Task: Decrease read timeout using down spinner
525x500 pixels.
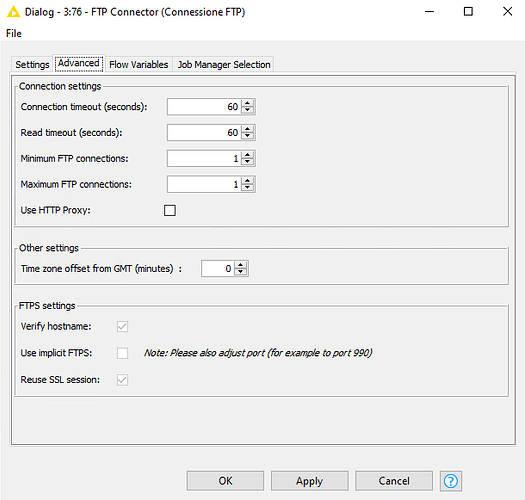Action: coord(247,136)
